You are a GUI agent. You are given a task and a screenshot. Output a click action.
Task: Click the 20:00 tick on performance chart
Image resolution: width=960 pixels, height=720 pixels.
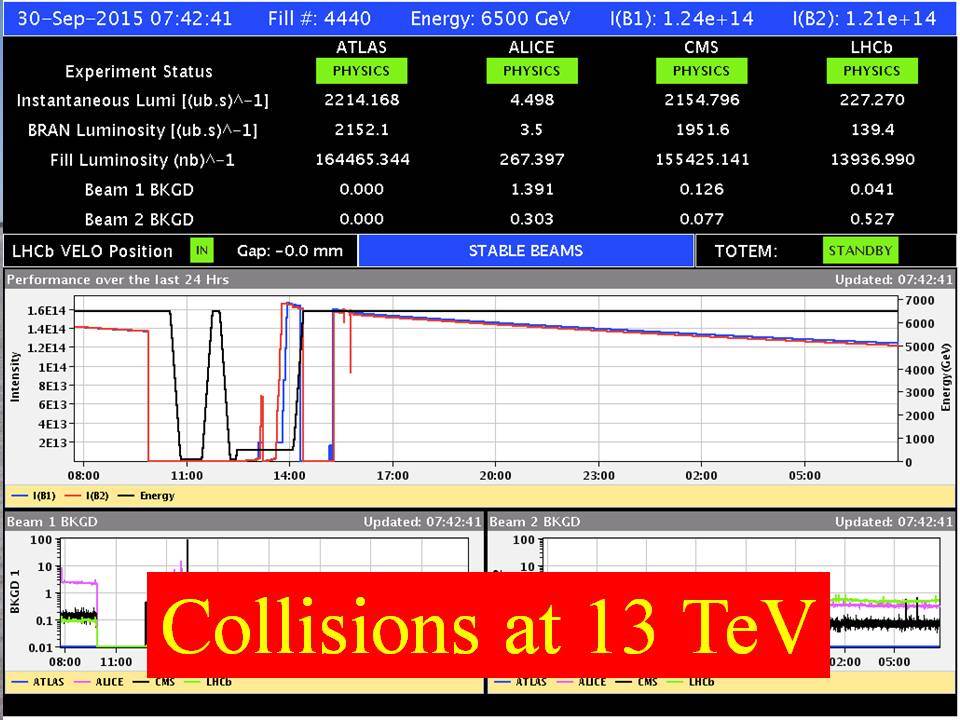(x=495, y=476)
